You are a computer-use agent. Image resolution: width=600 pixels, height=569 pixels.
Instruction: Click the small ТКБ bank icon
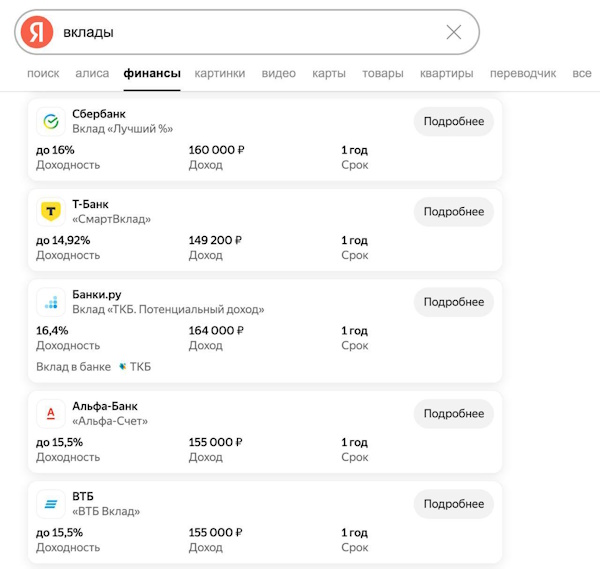(x=123, y=367)
